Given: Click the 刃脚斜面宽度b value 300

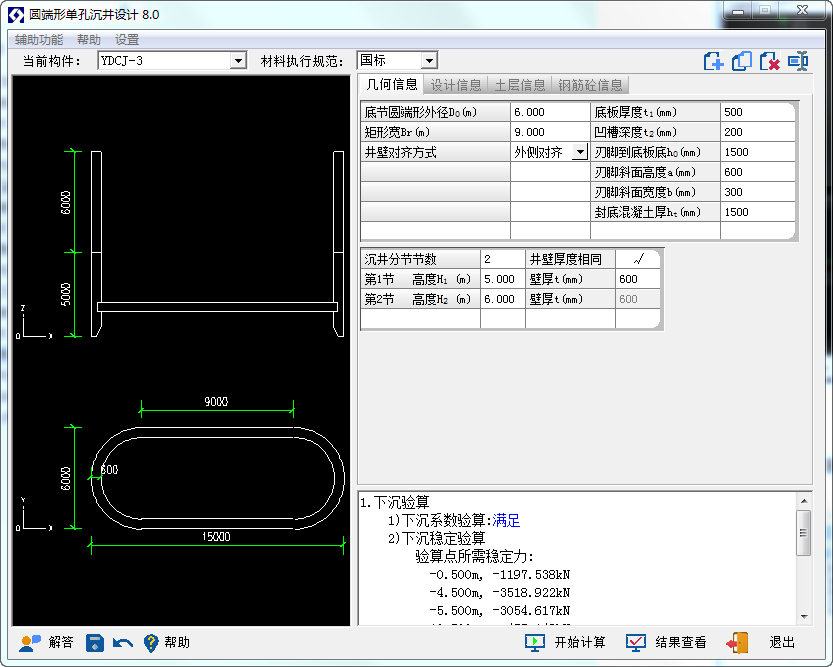Looking at the screenshot, I should (x=757, y=192).
